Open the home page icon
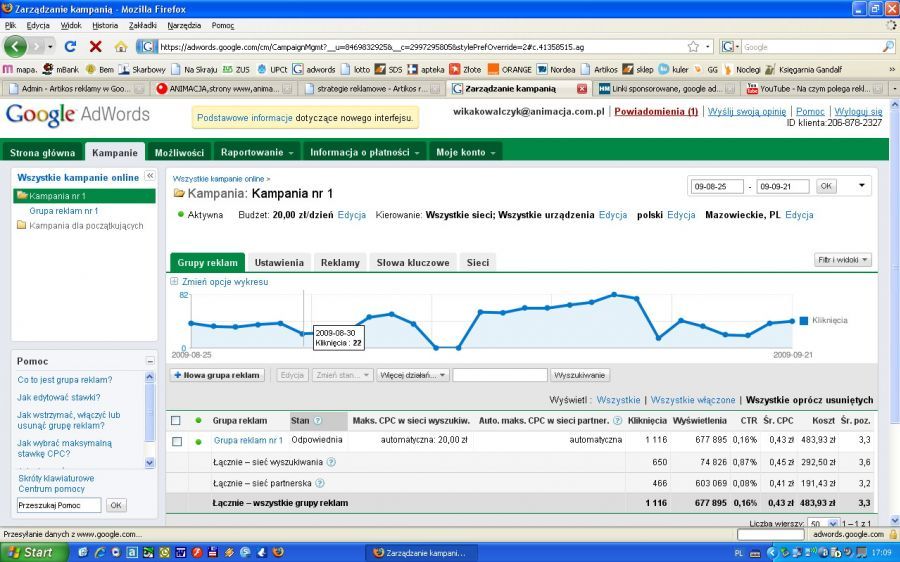 click(x=121, y=46)
